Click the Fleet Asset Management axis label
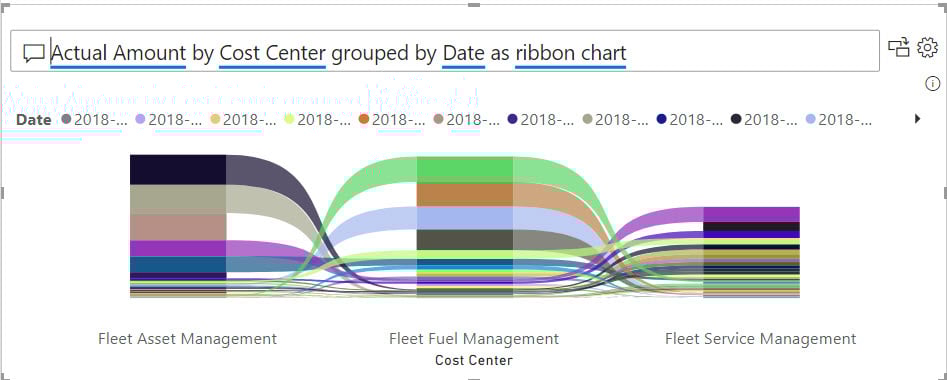The image size is (947, 380). coord(187,338)
